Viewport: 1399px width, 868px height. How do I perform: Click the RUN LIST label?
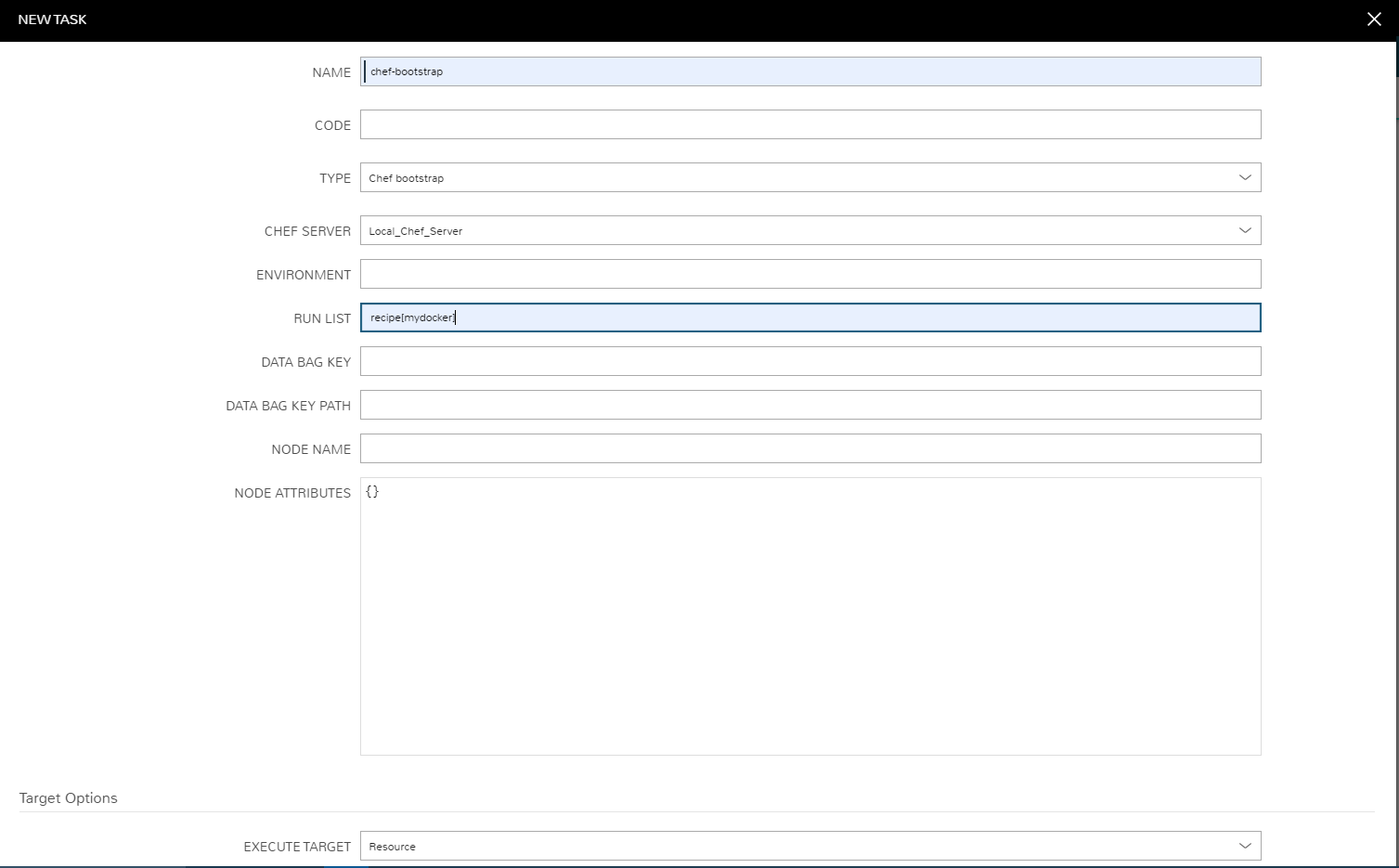(322, 318)
